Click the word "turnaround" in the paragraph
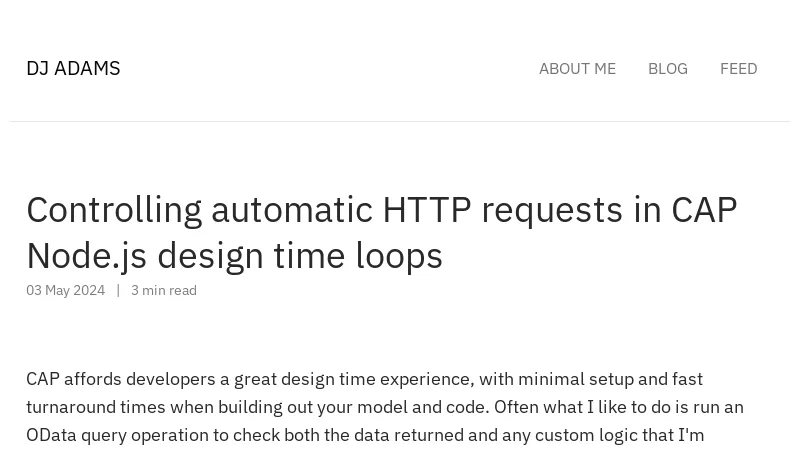 71,407
